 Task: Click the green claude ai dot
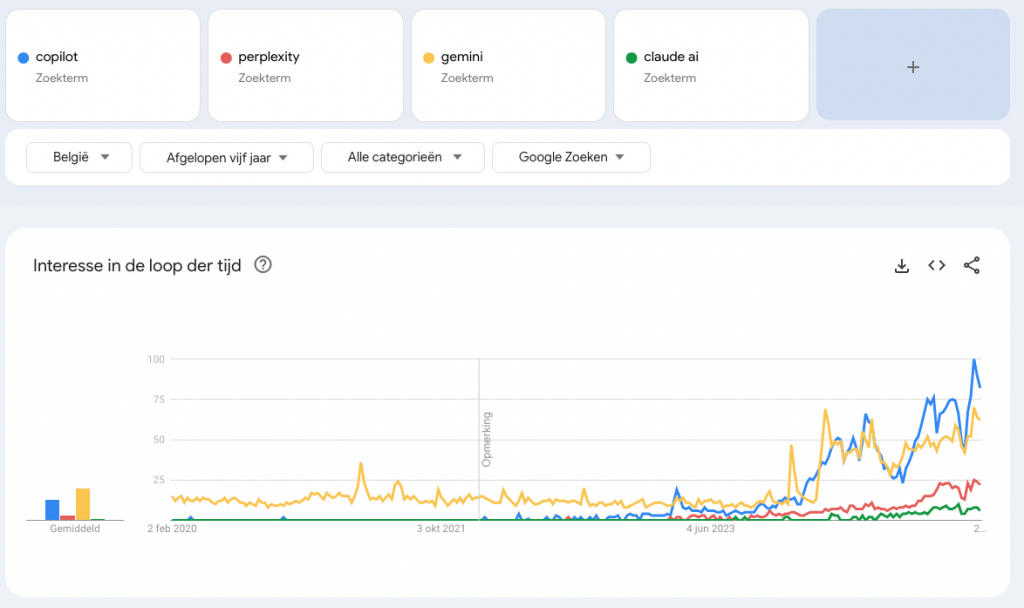[x=631, y=58]
